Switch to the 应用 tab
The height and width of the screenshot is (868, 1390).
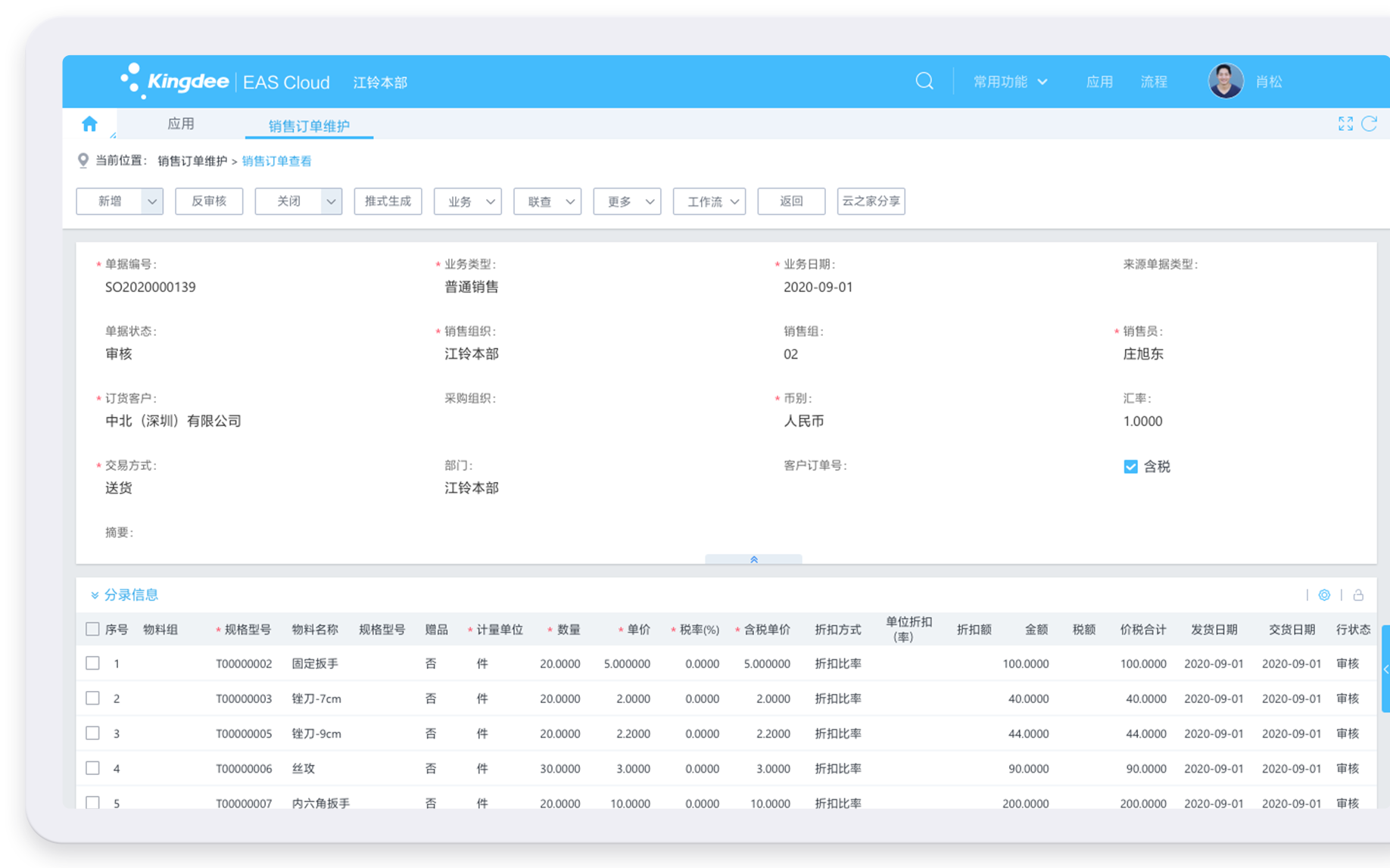(x=181, y=124)
